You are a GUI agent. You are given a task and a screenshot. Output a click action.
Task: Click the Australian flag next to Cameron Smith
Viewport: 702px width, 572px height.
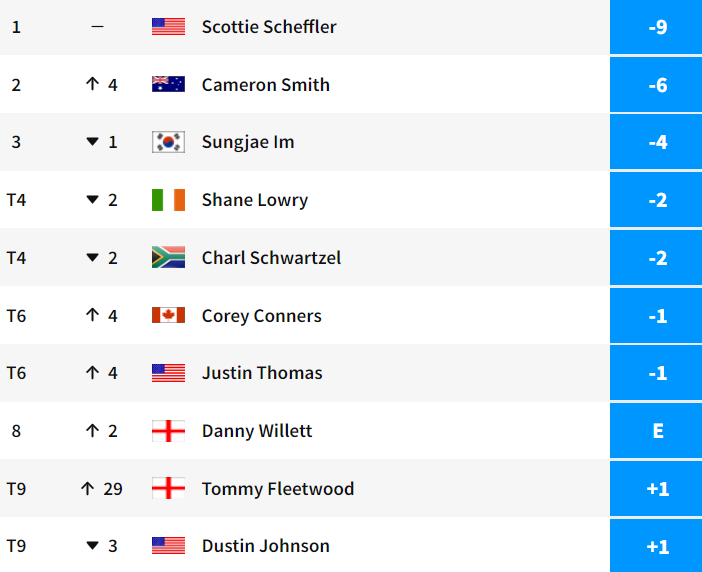click(168, 85)
